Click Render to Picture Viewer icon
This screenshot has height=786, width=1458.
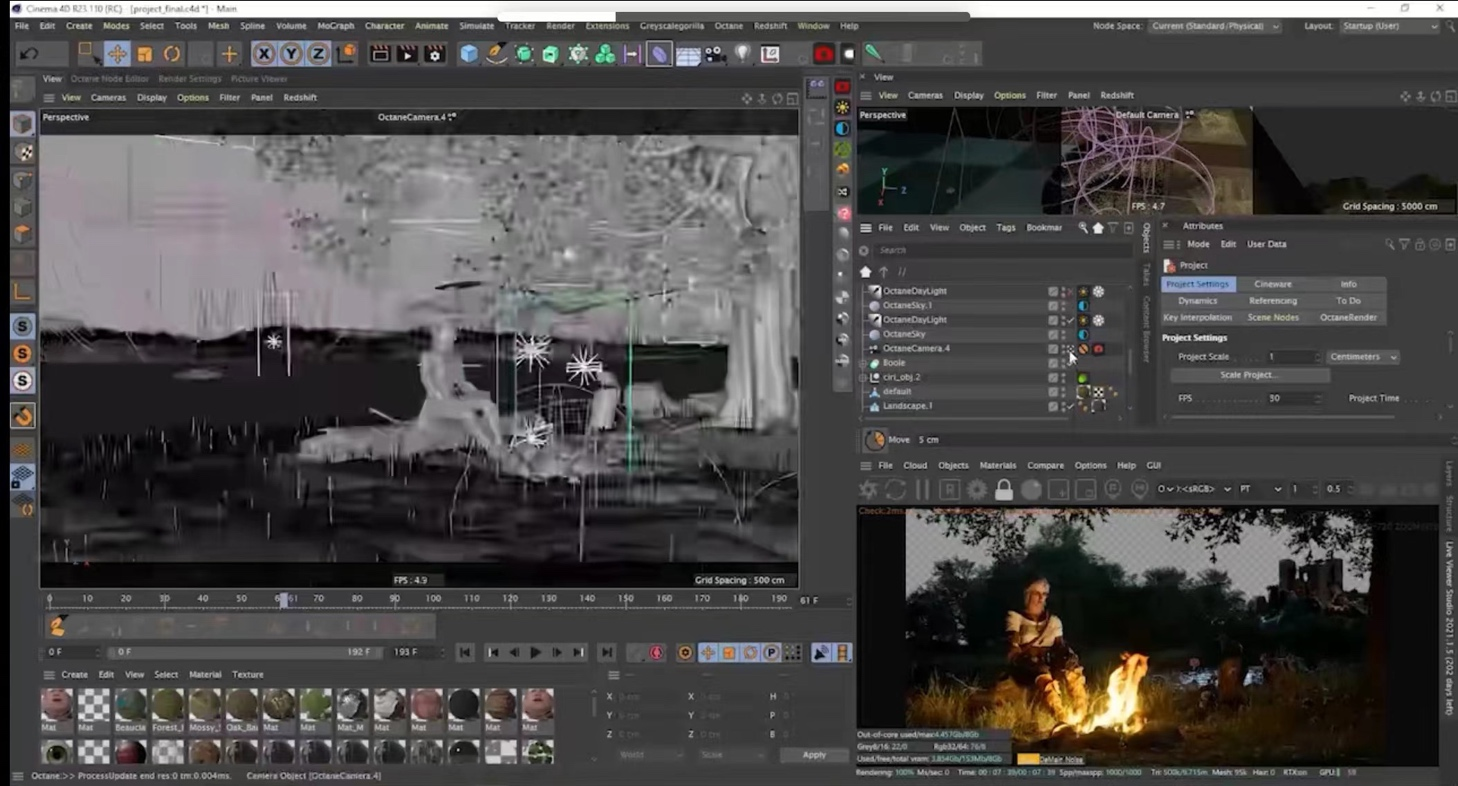(x=407, y=54)
